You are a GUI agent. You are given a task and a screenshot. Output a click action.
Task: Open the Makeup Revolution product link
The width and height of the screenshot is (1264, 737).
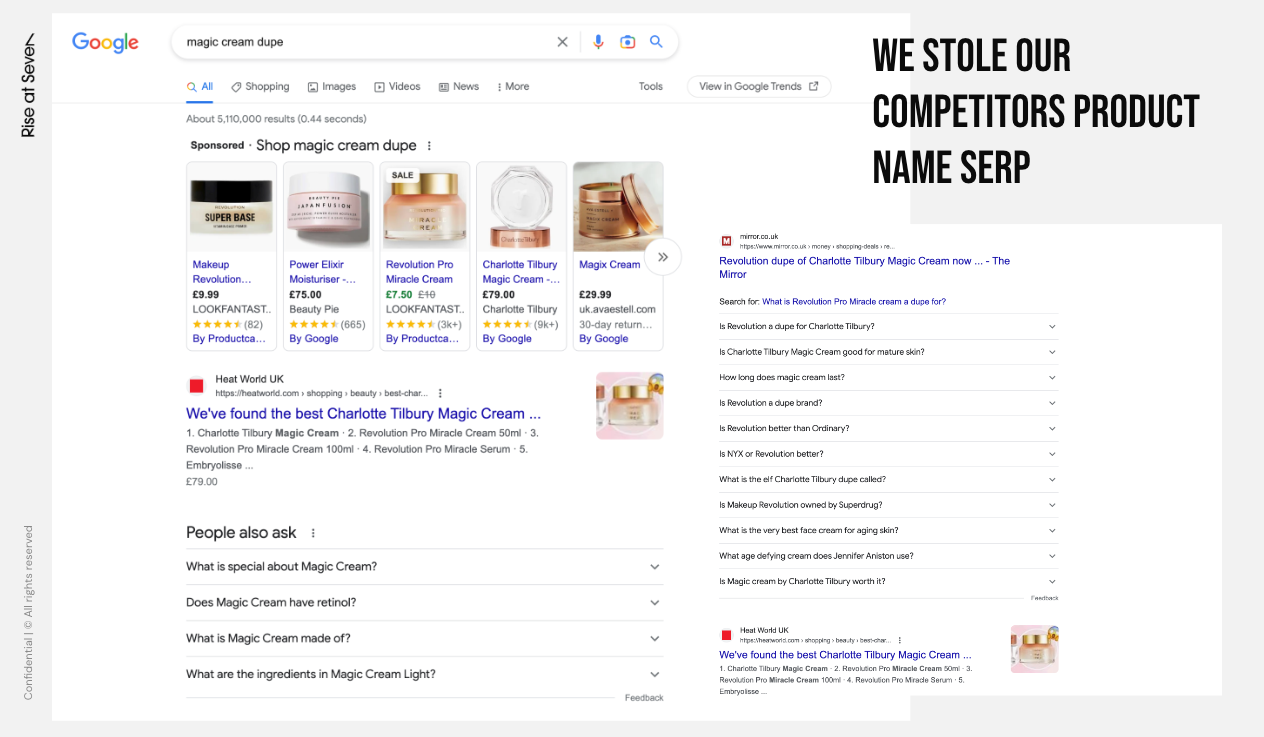(x=222, y=272)
